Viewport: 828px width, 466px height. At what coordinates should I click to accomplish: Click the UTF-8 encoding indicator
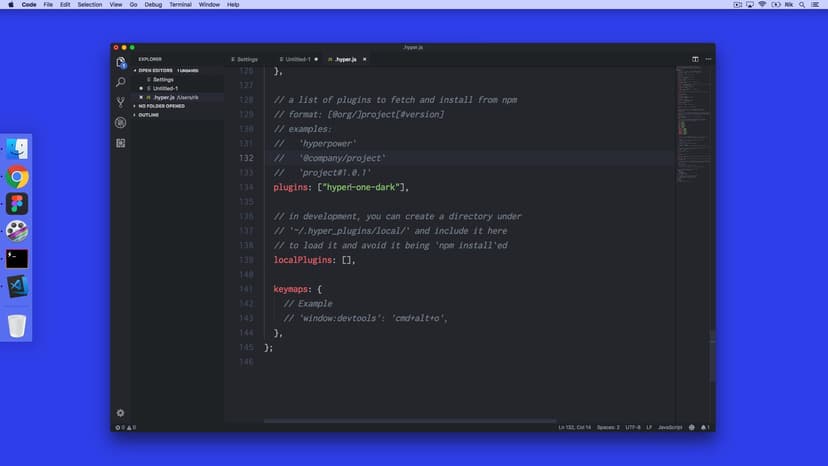coord(633,428)
